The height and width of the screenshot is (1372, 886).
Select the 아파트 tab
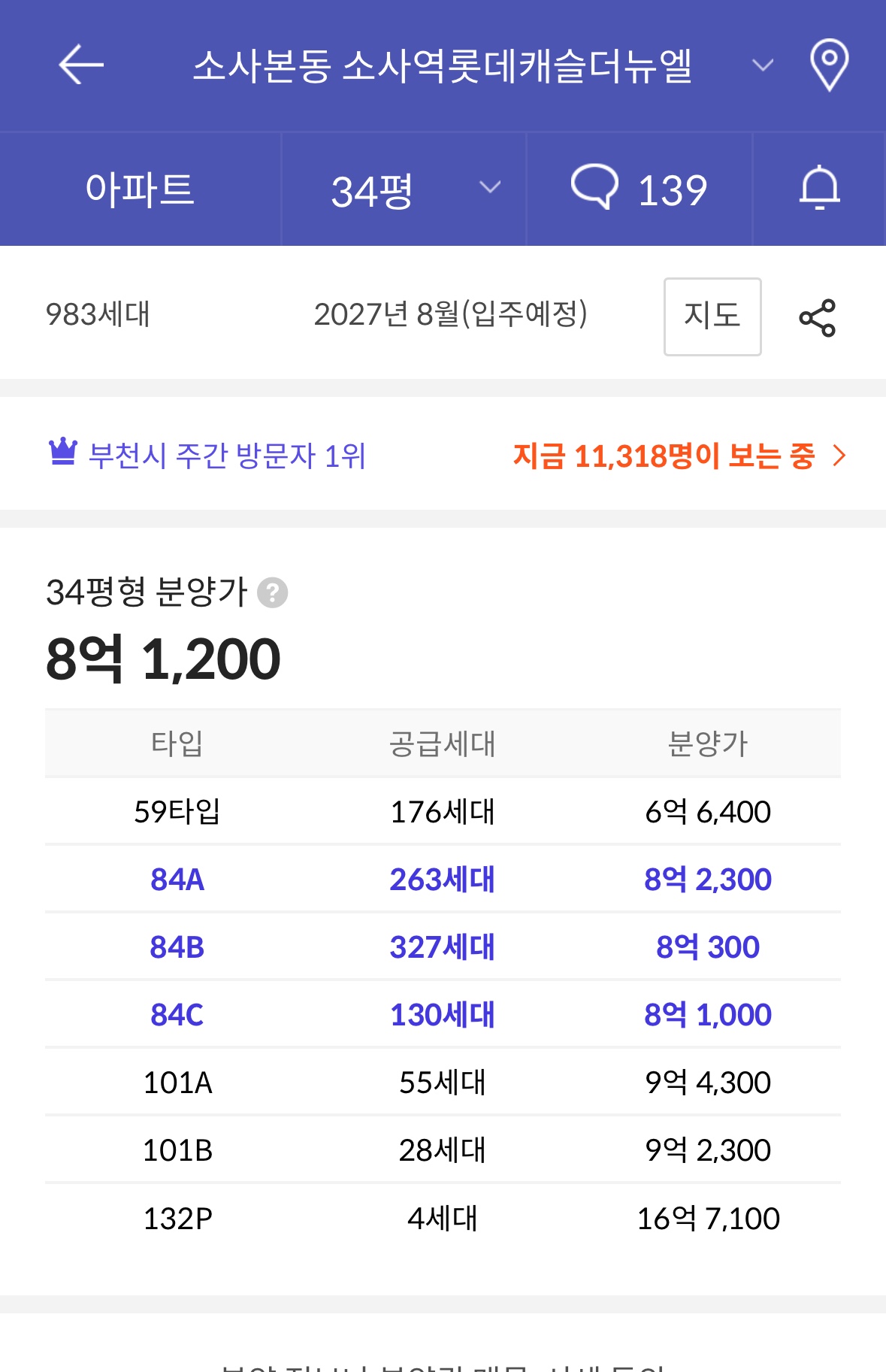tap(140, 189)
